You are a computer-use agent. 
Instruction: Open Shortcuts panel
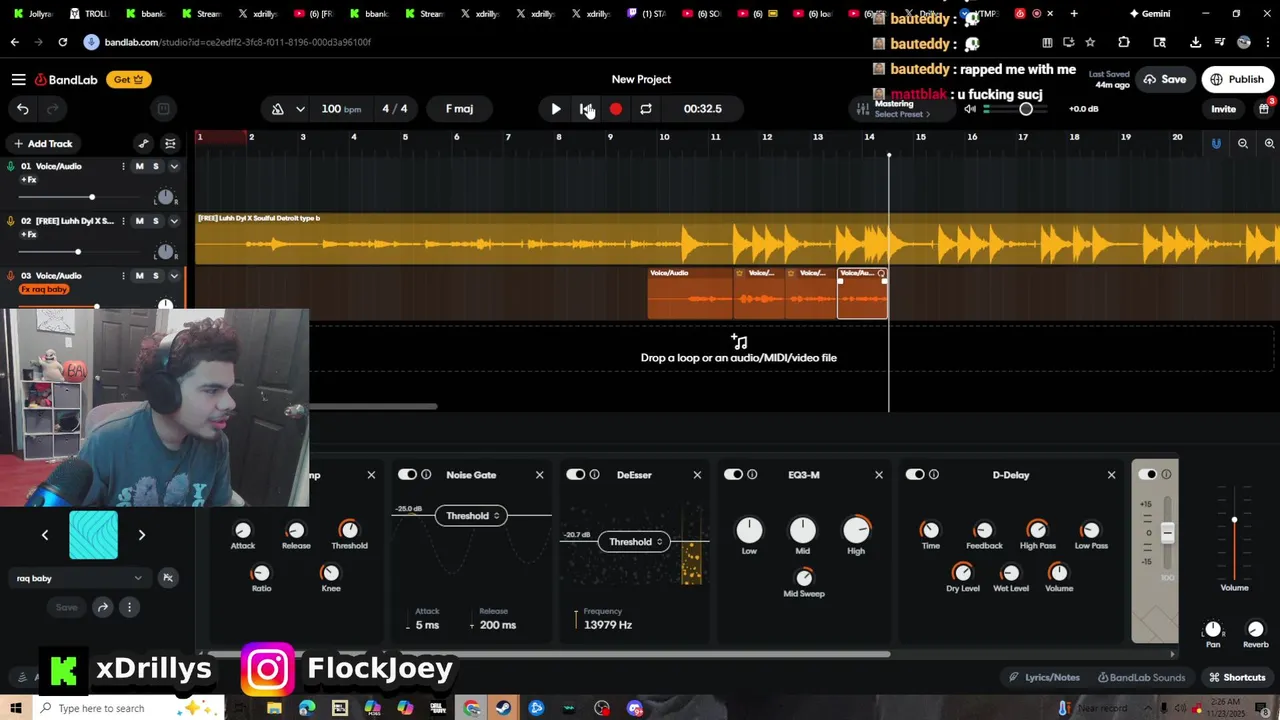point(1237,677)
